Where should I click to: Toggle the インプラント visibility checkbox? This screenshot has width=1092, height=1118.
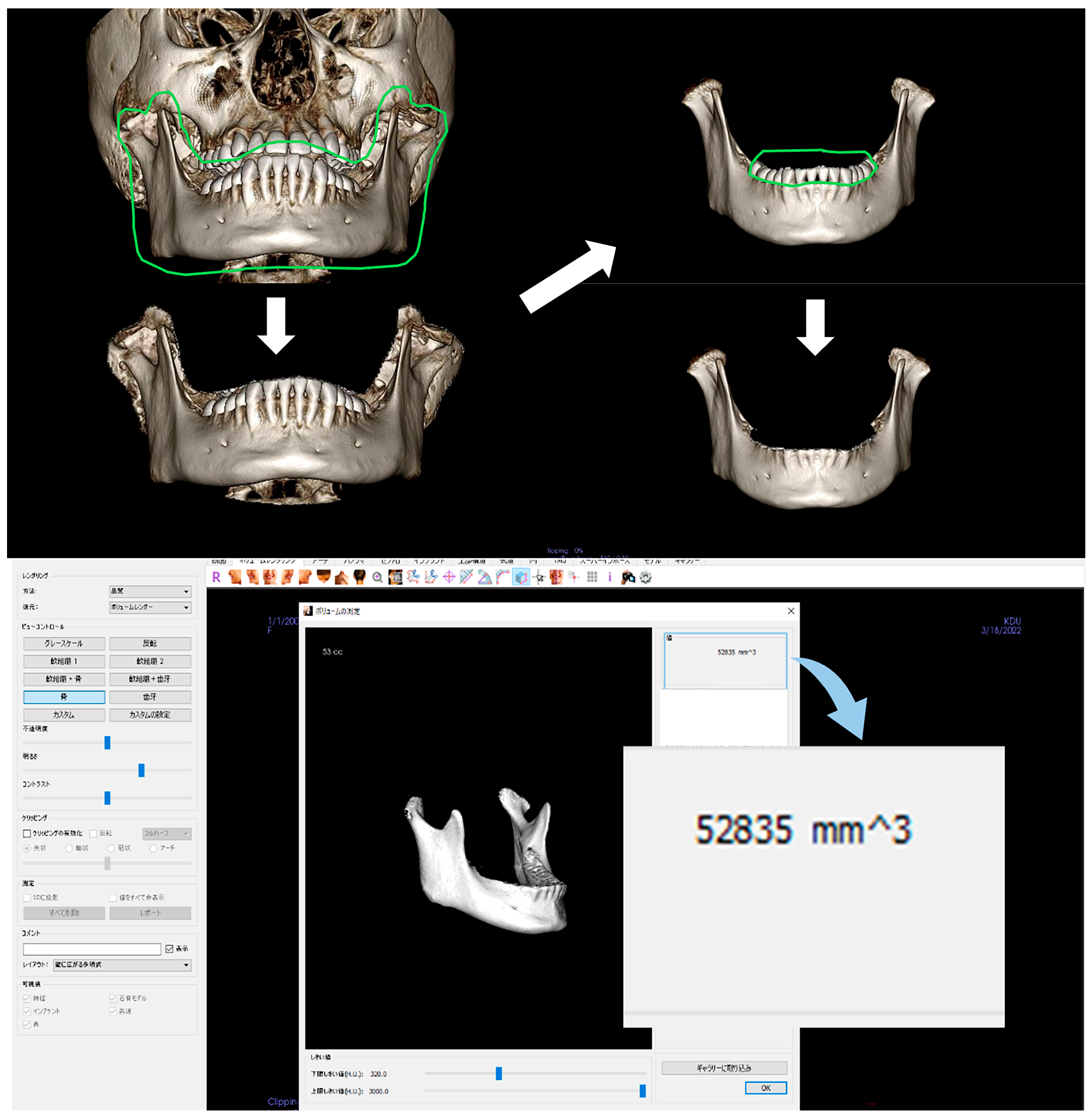(27, 1011)
